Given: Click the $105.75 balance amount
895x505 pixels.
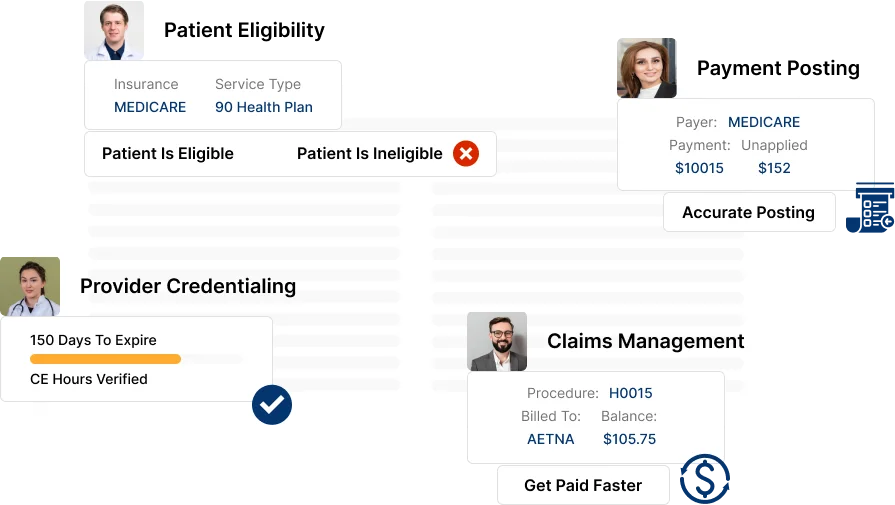Looking at the screenshot, I should point(630,439).
